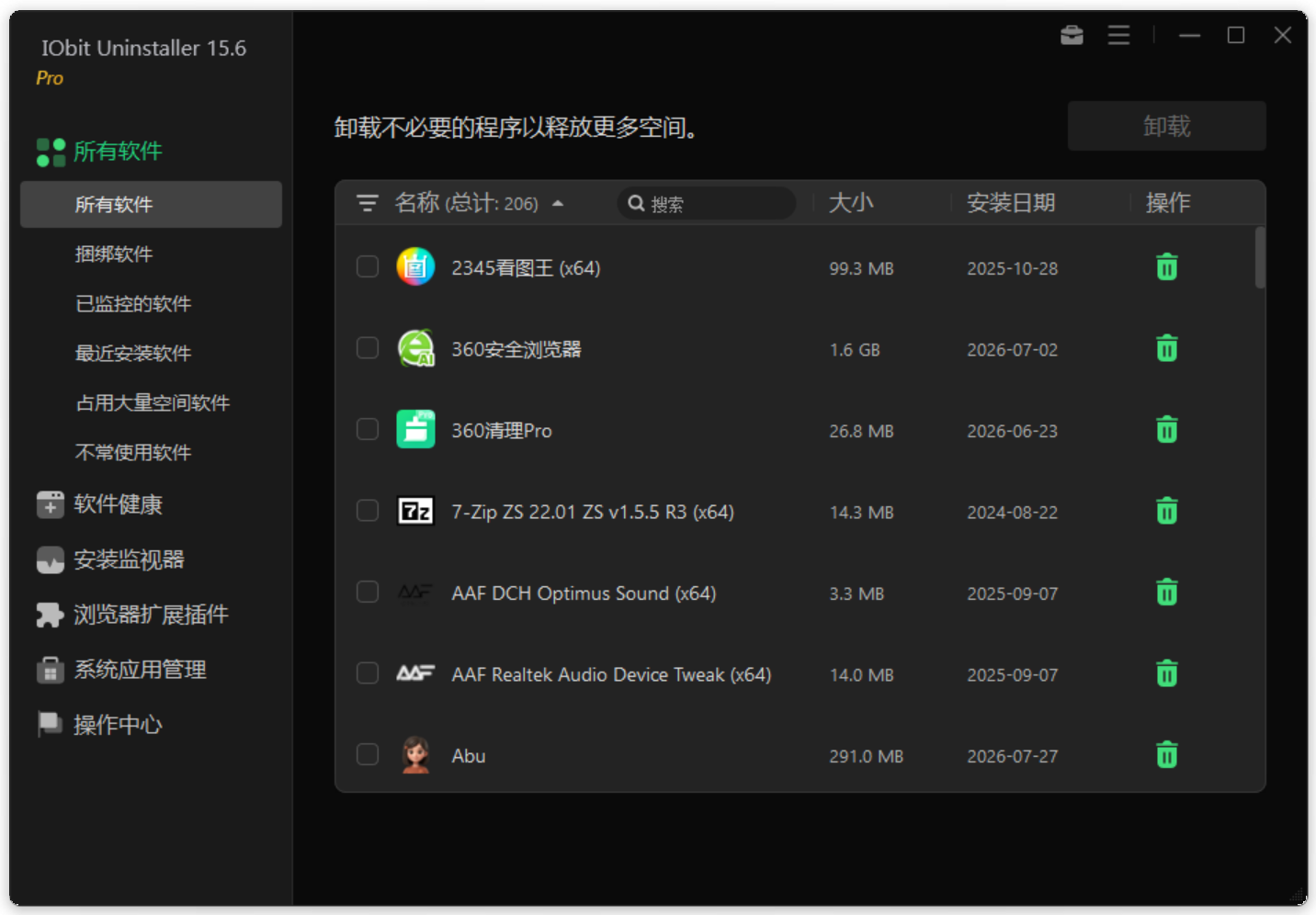Open the 所有软件 sub-tab in sidebar
Image resolution: width=1316 pixels, height=915 pixels.
point(151,204)
